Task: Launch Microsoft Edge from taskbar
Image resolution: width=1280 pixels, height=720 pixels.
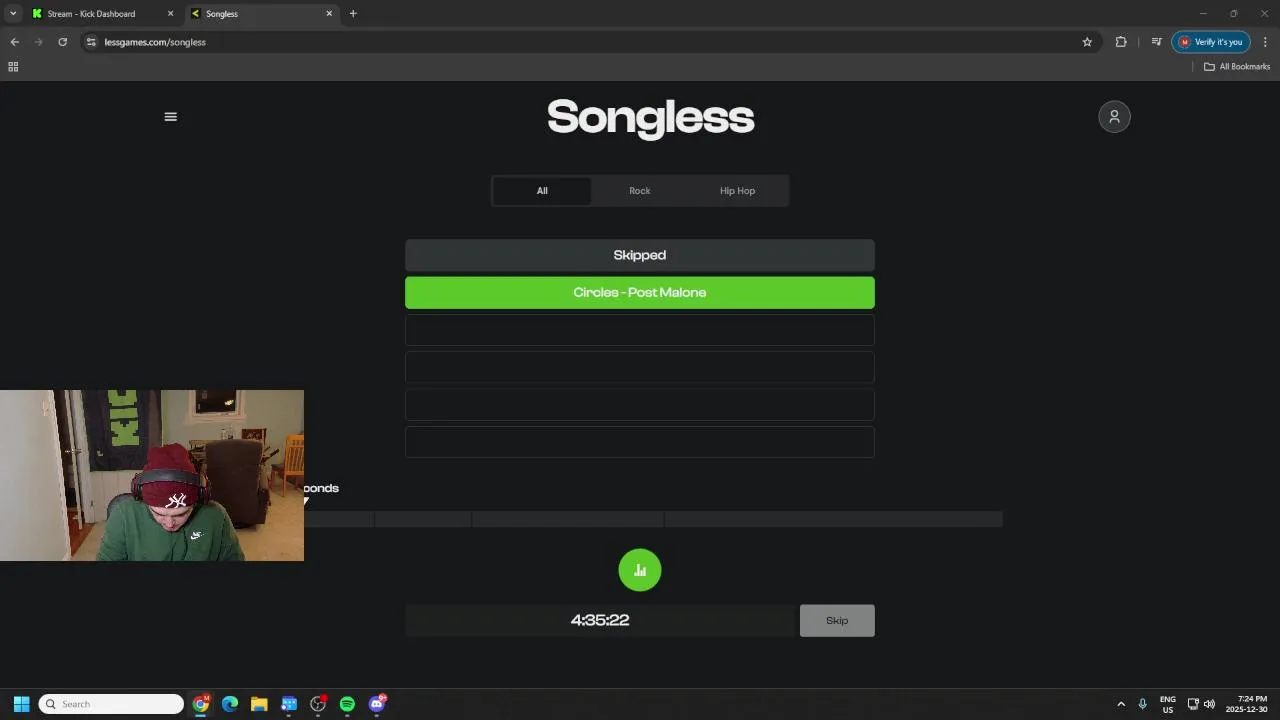Action: coord(230,704)
